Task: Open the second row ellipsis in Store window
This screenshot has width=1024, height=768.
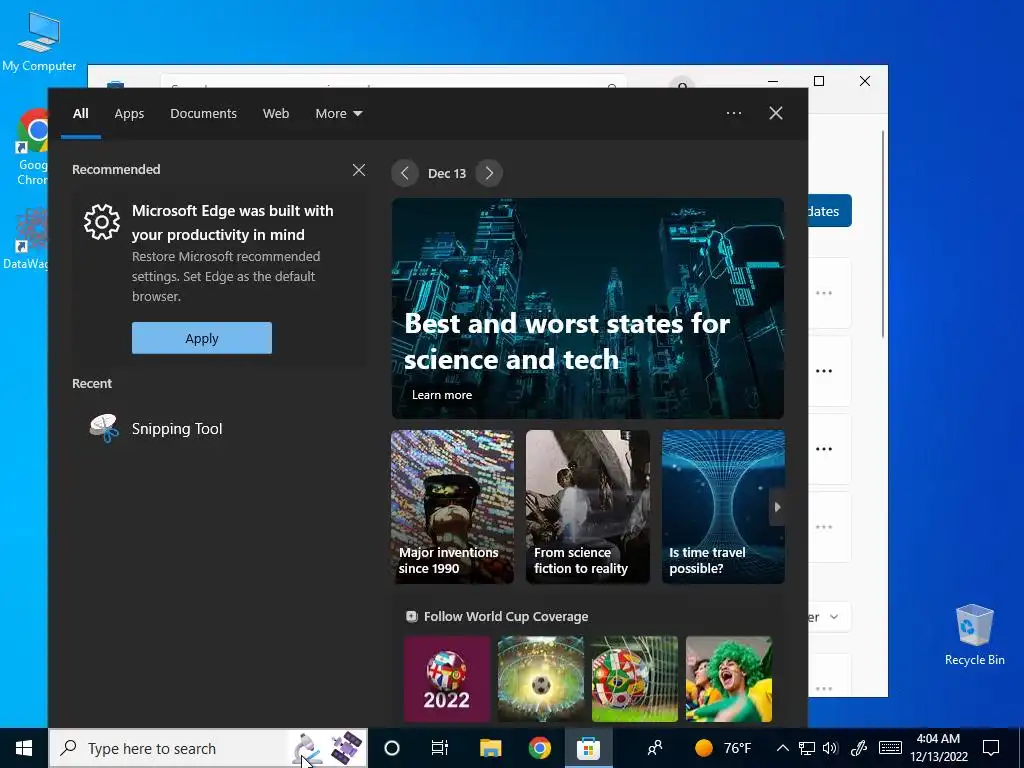Action: (824, 371)
